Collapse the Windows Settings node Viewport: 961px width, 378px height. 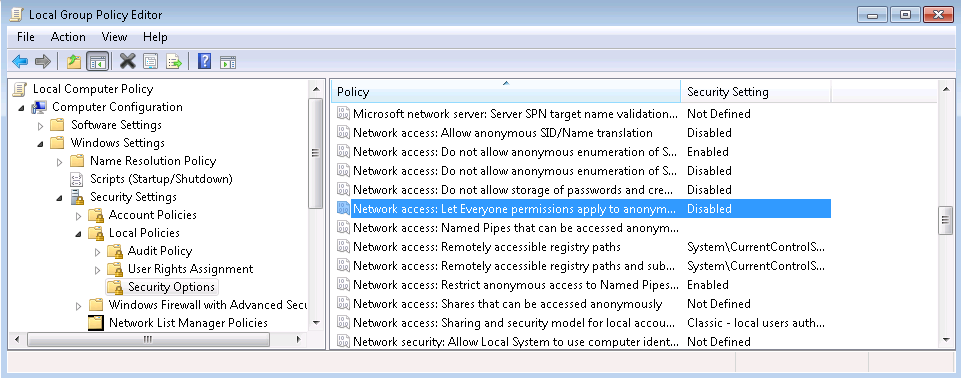coord(40,144)
